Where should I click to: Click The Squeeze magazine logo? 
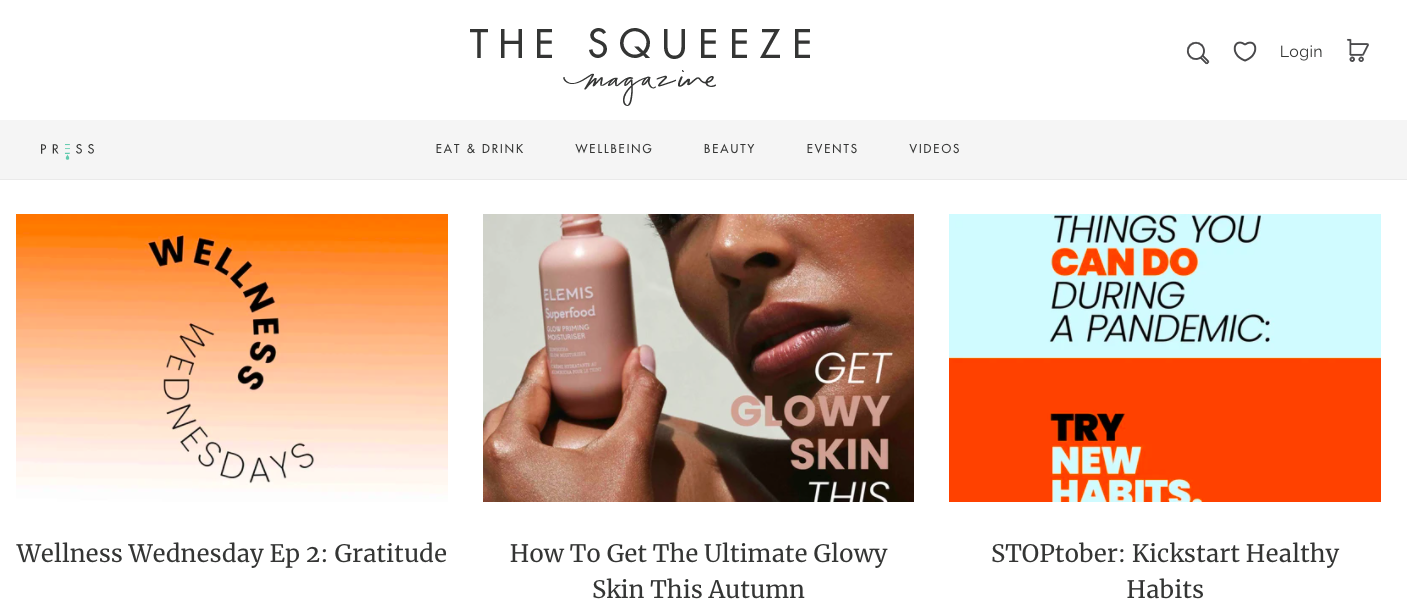coord(640,65)
